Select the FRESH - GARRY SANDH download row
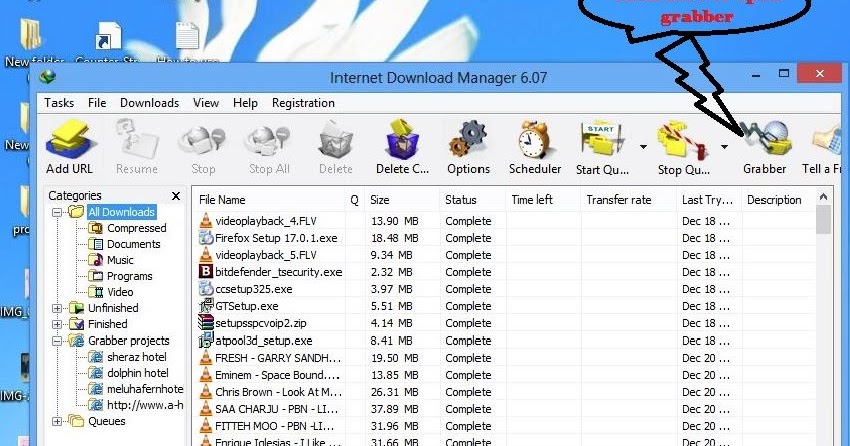The image size is (850, 446). tap(504, 358)
